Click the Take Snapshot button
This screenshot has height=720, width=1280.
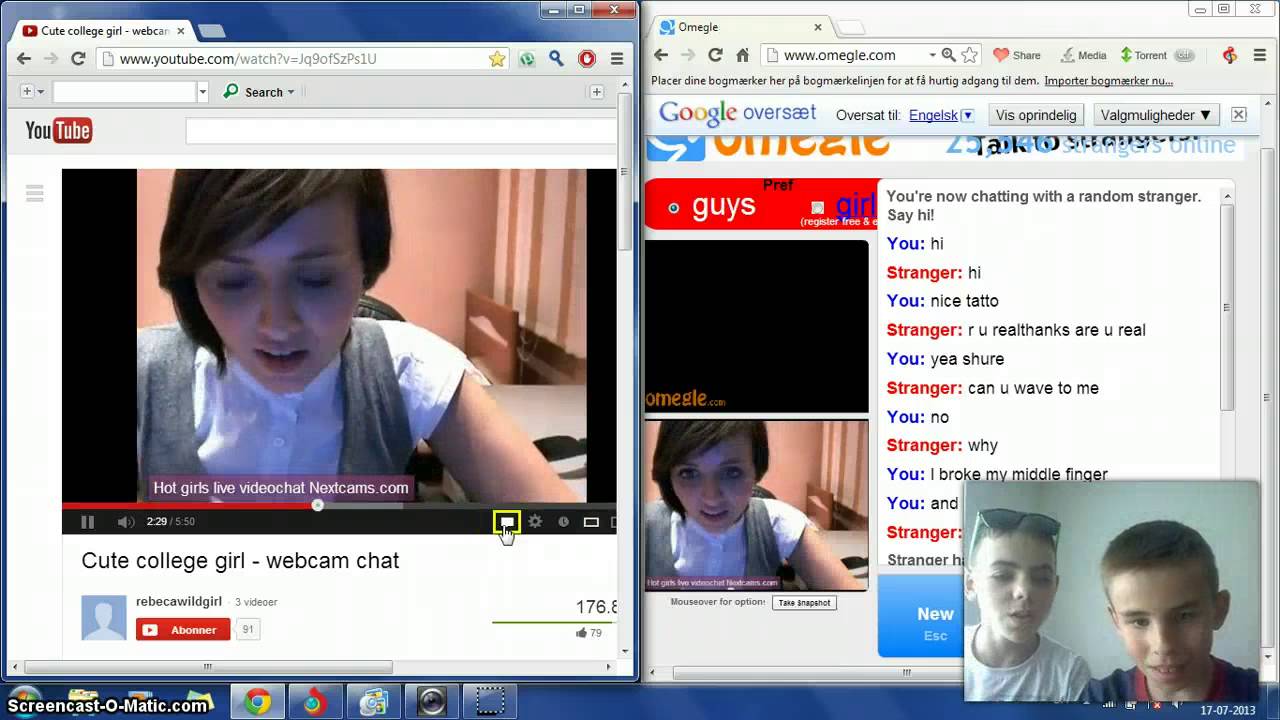point(805,603)
